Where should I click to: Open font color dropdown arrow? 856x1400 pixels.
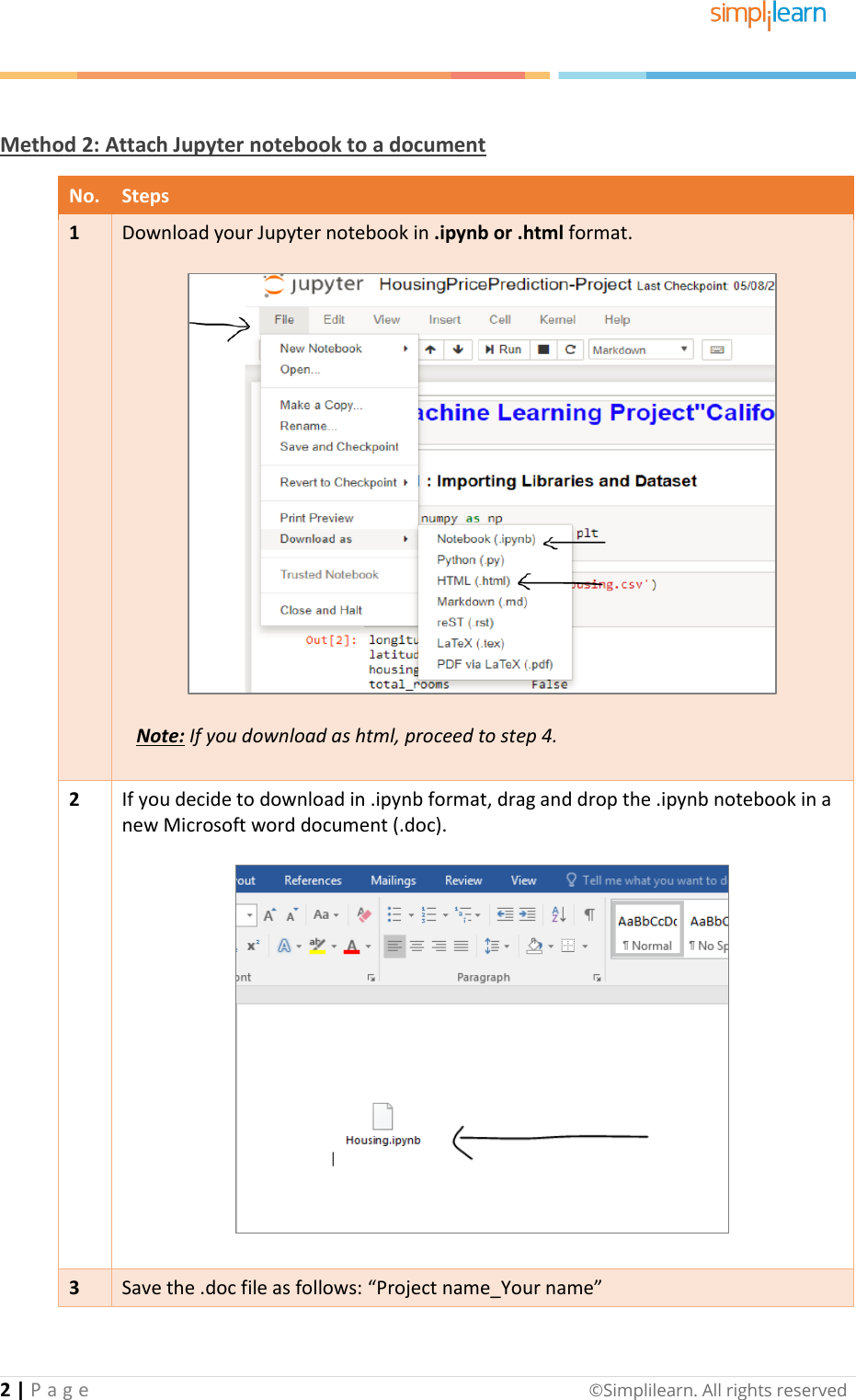click(x=368, y=947)
